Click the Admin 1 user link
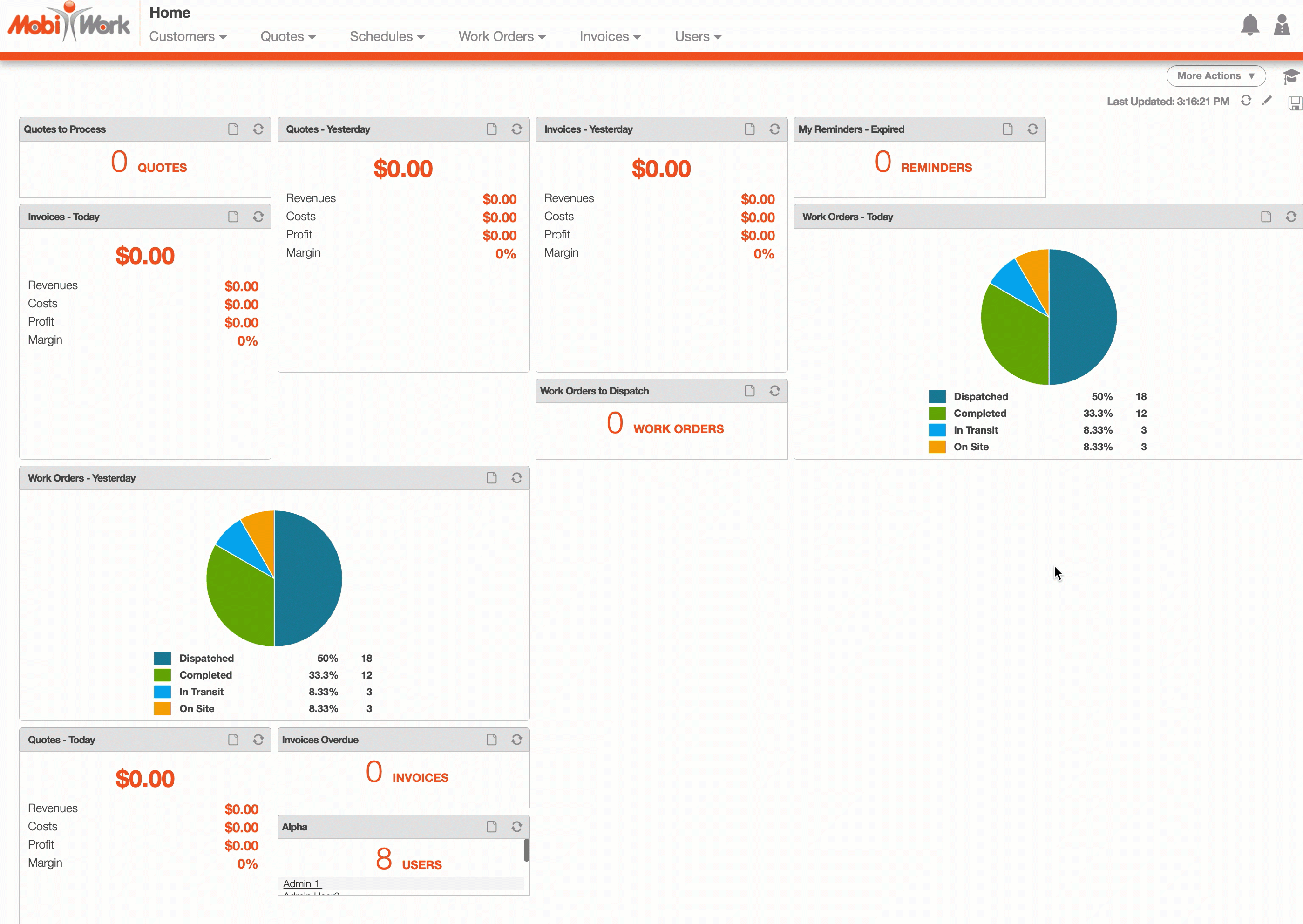Viewport: 1303px width, 924px height. [x=301, y=883]
